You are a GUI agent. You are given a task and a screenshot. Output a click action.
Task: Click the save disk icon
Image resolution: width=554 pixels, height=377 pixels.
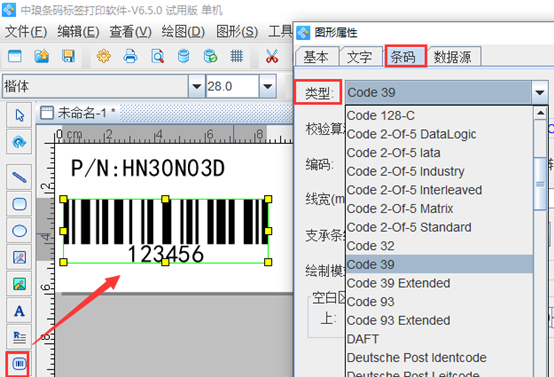coord(68,56)
